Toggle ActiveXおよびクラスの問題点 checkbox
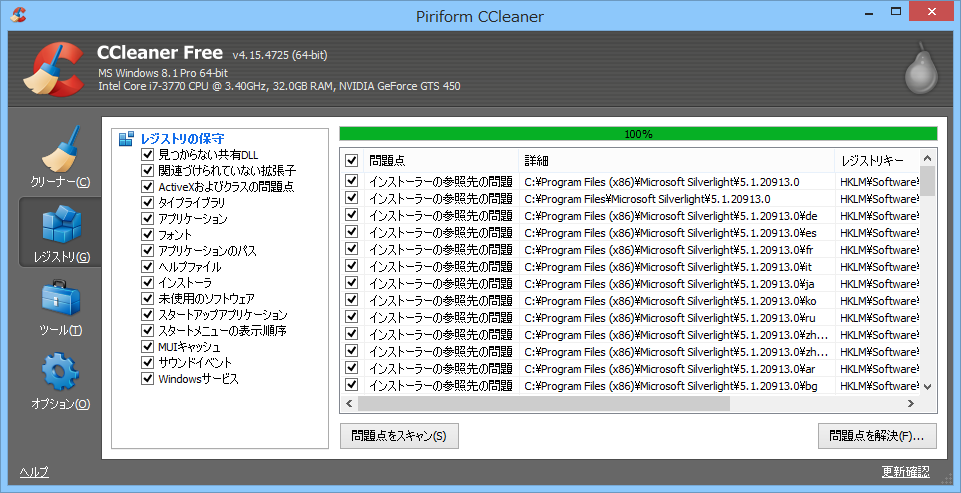The image size is (961, 493). point(147,186)
